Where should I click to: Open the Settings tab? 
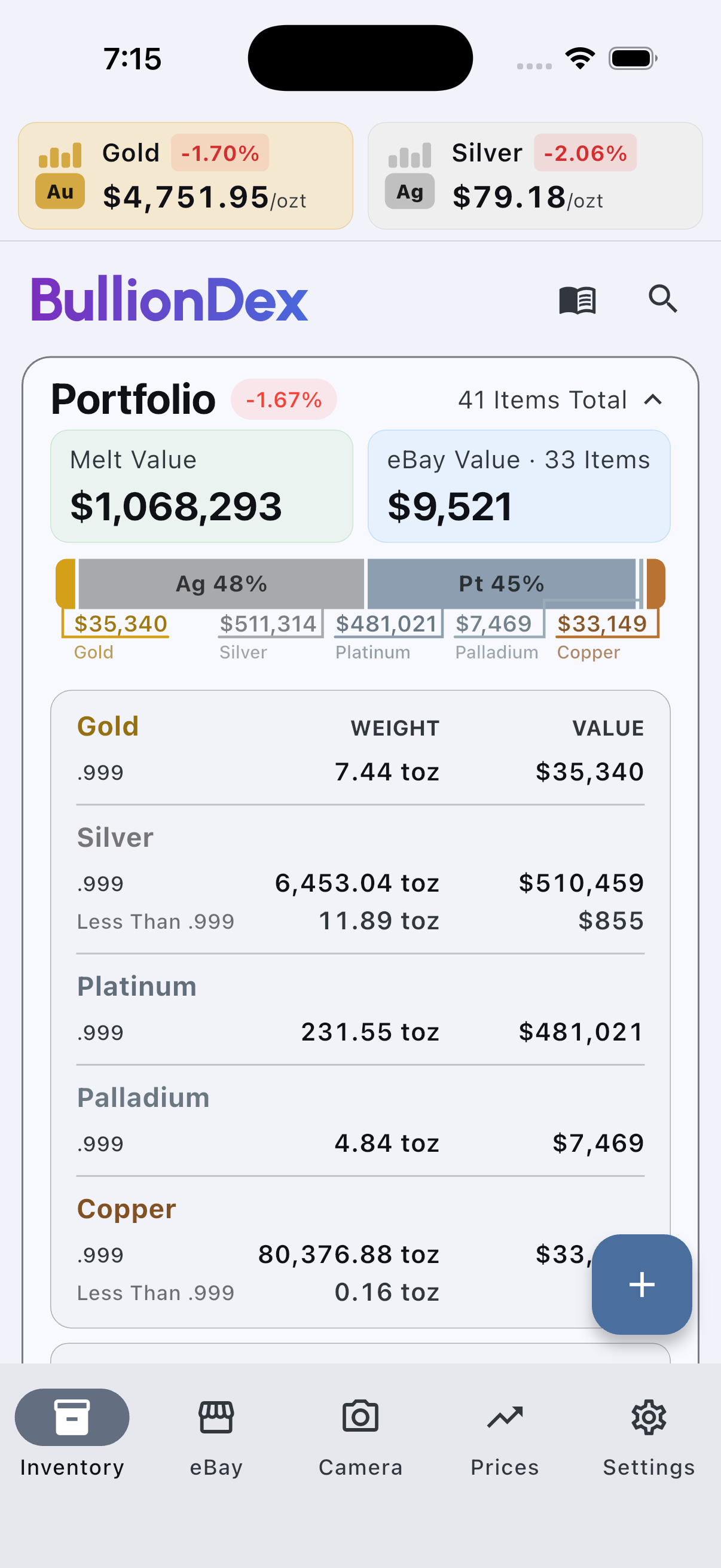tap(649, 1433)
